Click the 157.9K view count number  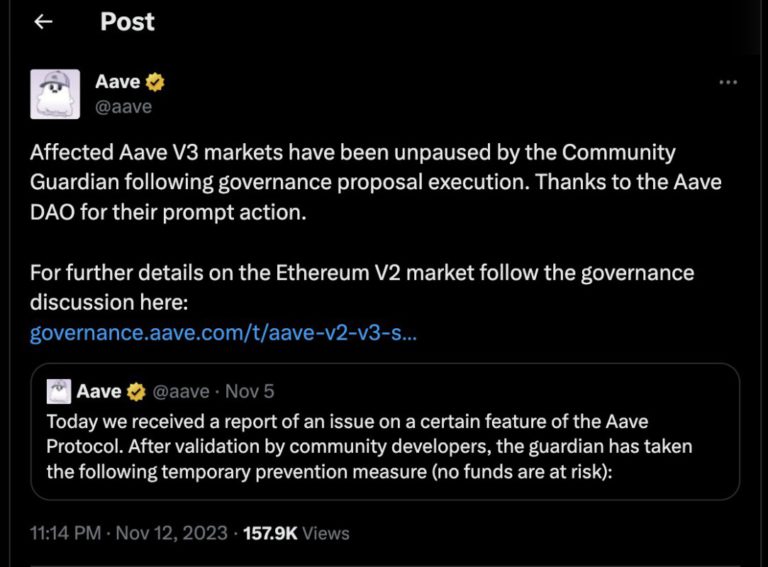pyautogui.click(x=268, y=533)
